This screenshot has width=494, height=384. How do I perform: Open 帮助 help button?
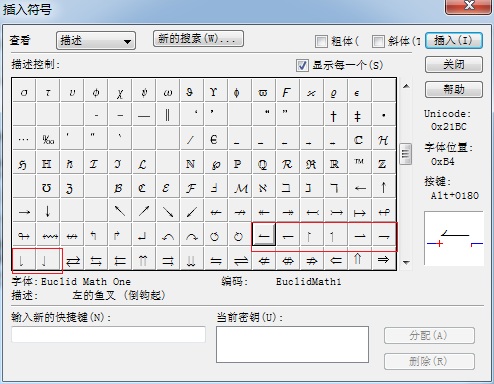coord(454,89)
